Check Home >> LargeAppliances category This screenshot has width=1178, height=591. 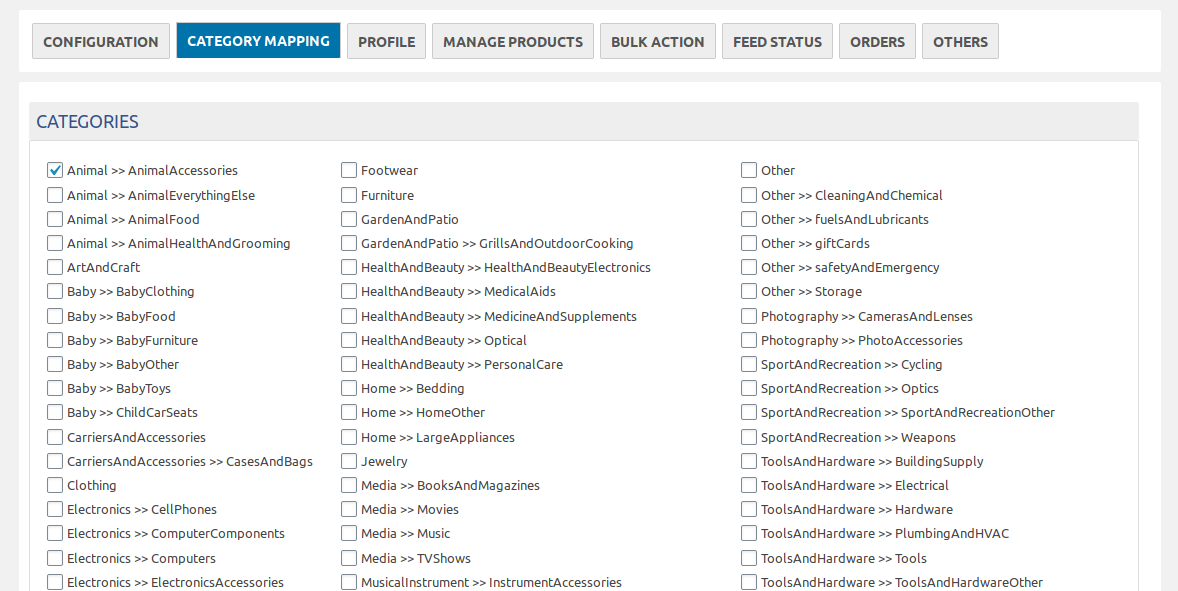pos(348,437)
